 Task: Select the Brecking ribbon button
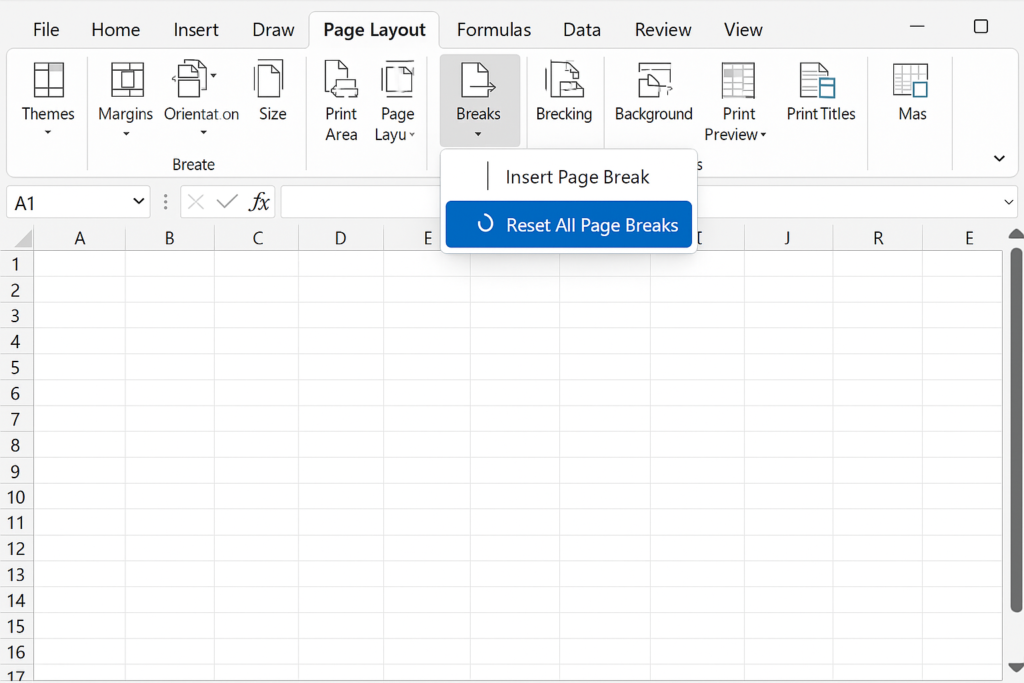(564, 91)
